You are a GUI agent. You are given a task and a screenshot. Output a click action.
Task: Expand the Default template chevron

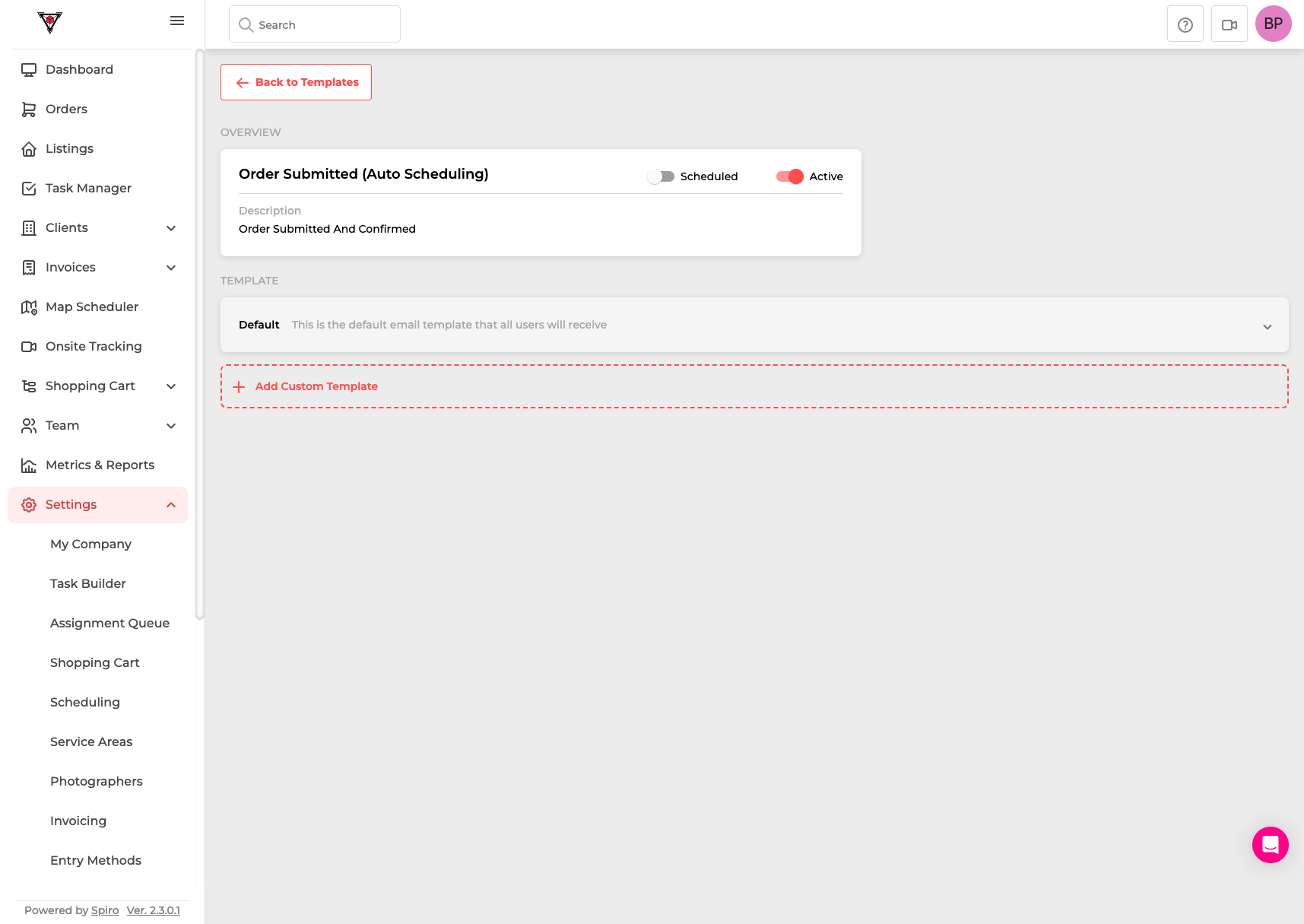[x=1268, y=327]
